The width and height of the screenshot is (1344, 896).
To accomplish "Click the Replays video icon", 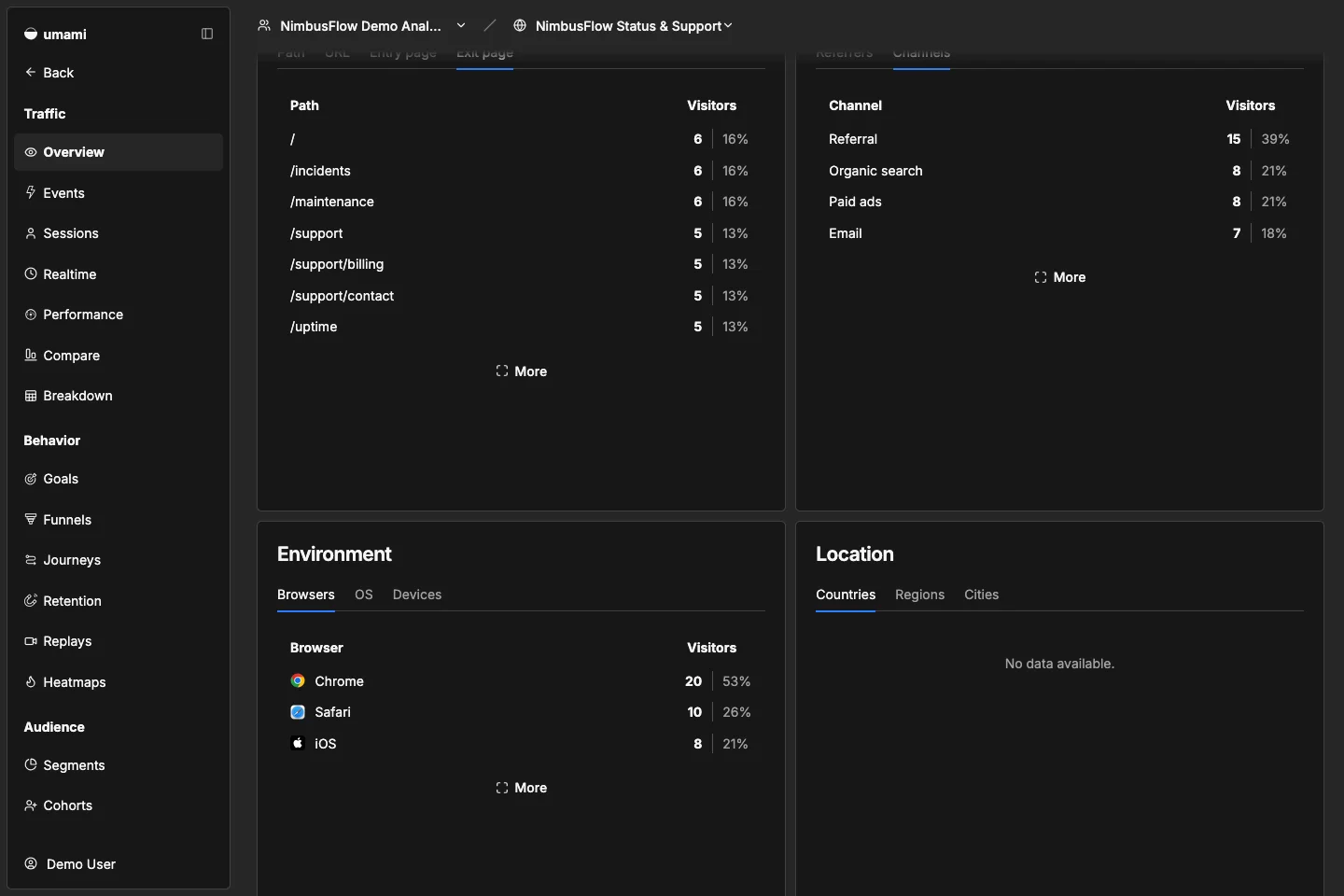I will (31, 641).
